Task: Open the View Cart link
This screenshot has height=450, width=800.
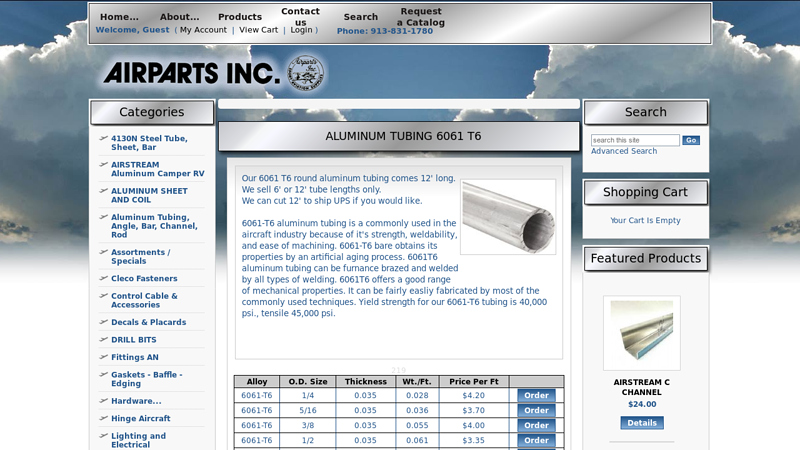Action: (259, 30)
